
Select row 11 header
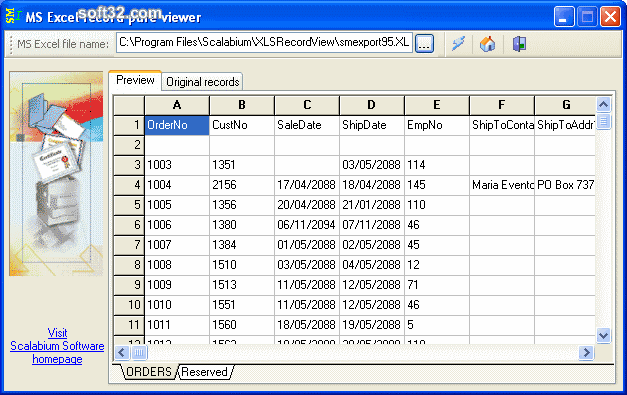coord(129,325)
